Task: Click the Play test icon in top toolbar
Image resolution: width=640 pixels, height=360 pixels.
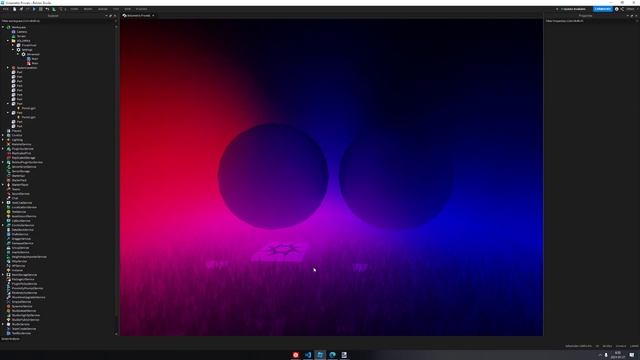Action: point(34,9)
